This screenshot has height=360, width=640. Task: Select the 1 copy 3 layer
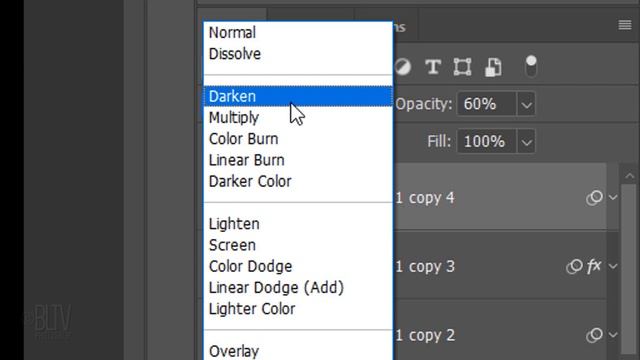coord(500,266)
